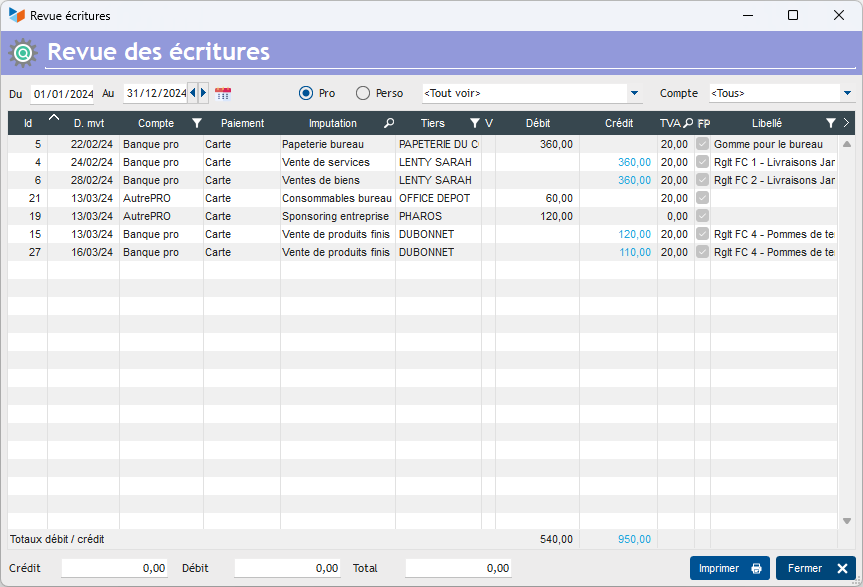Click the gear logo beside Revue des écritures
The height and width of the screenshot is (587, 863).
point(23,53)
